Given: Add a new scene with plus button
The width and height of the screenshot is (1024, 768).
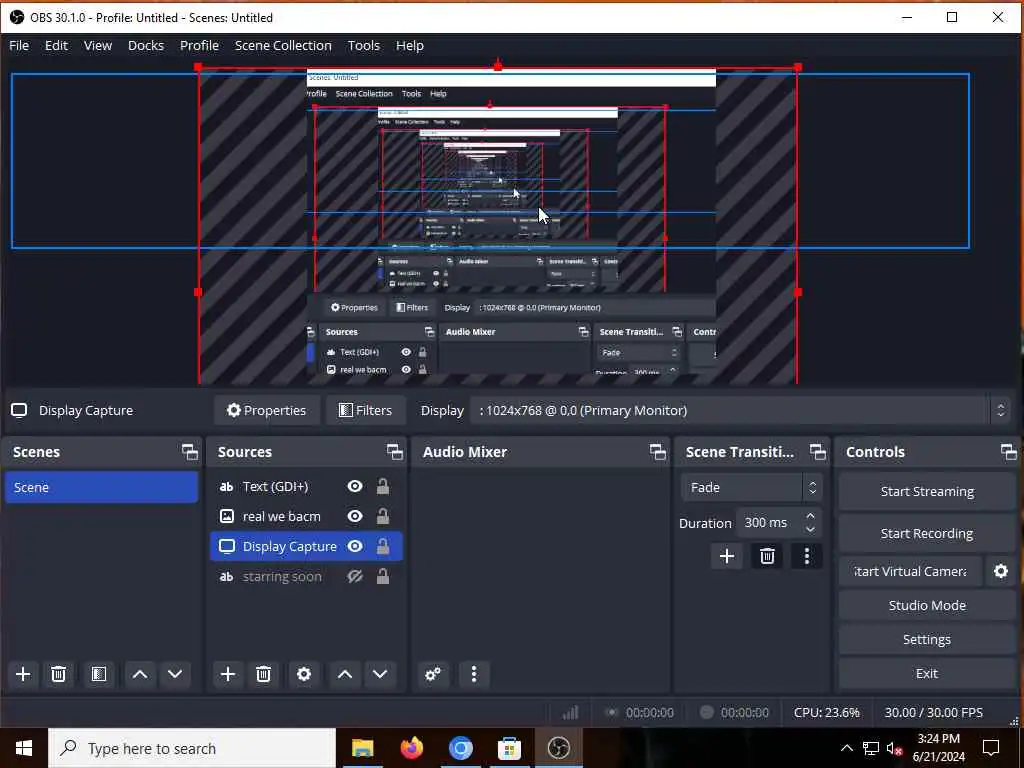Looking at the screenshot, I should [x=23, y=674].
